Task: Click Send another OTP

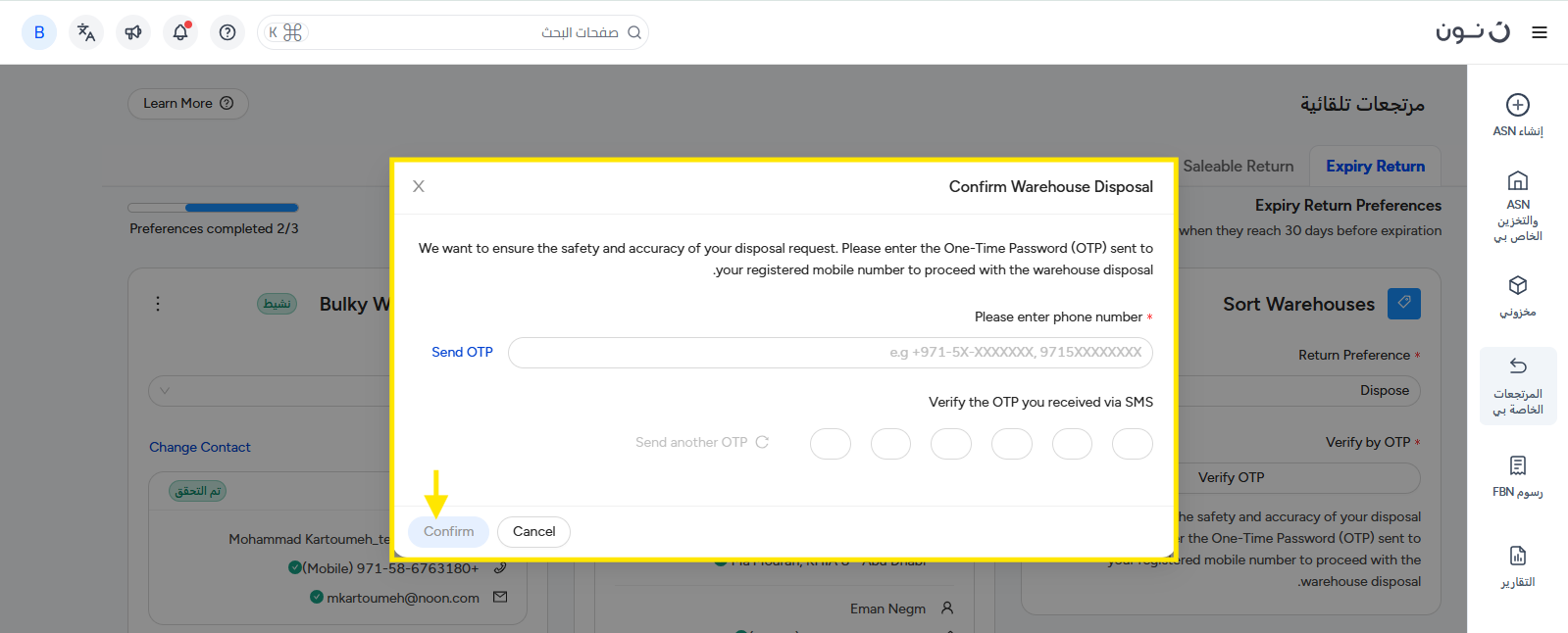Action: point(701,442)
